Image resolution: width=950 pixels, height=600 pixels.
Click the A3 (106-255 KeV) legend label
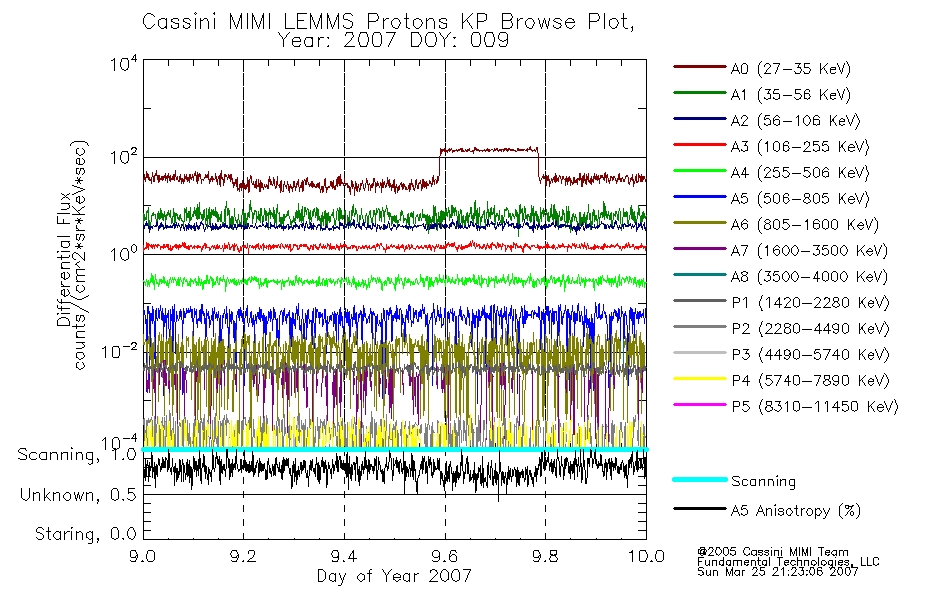click(x=800, y=147)
